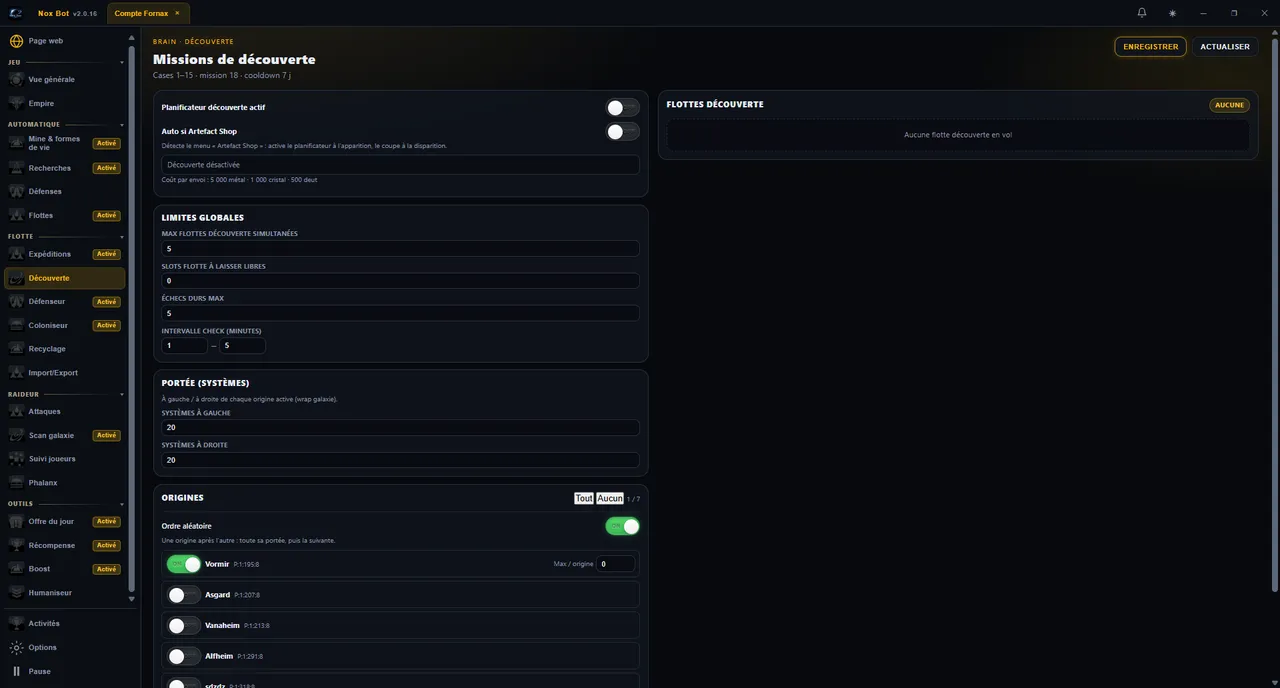The image size is (1280, 688).
Task: Click the ACTUALISER button
Action: click(1225, 47)
